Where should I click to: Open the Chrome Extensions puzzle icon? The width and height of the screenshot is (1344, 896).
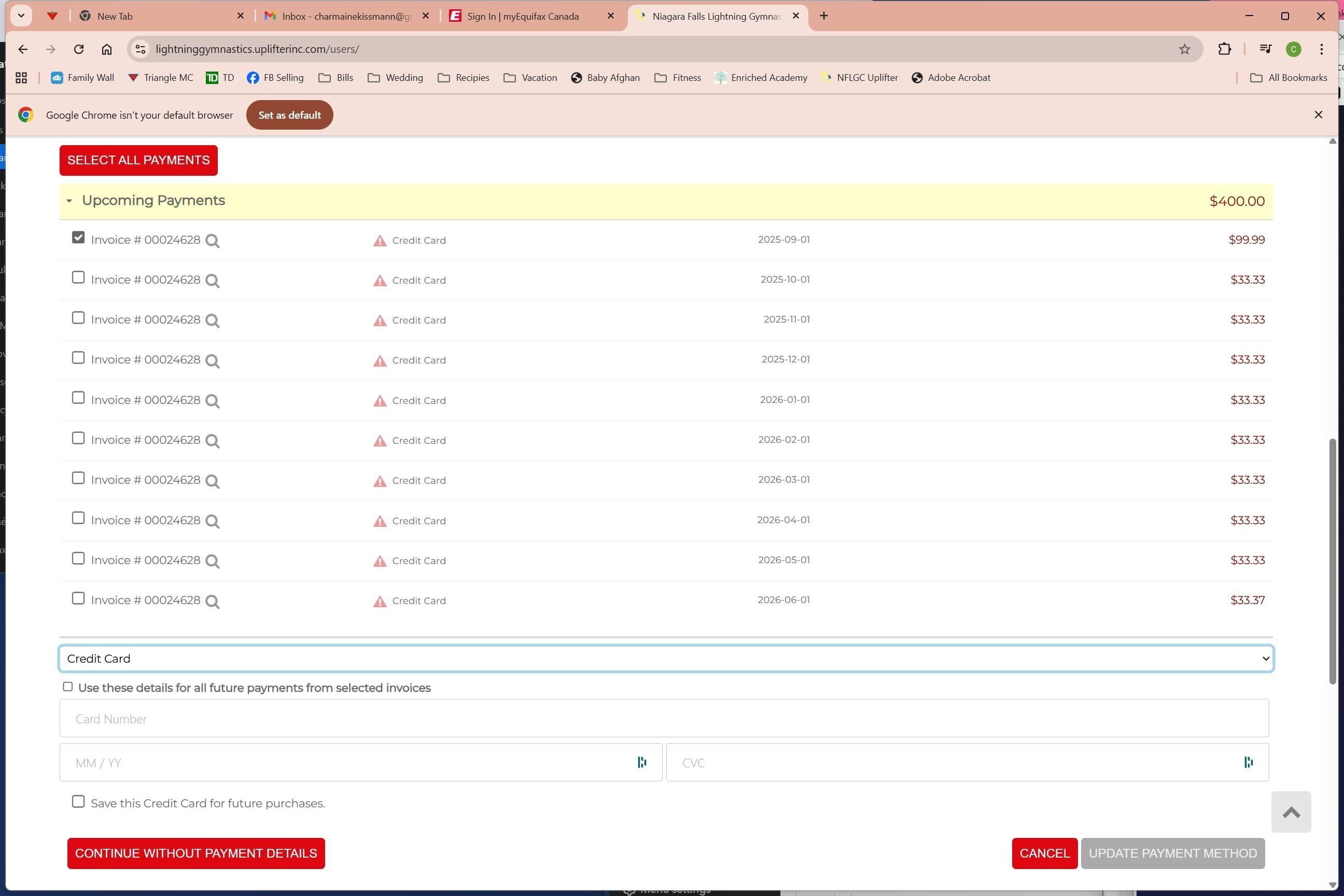point(1224,49)
